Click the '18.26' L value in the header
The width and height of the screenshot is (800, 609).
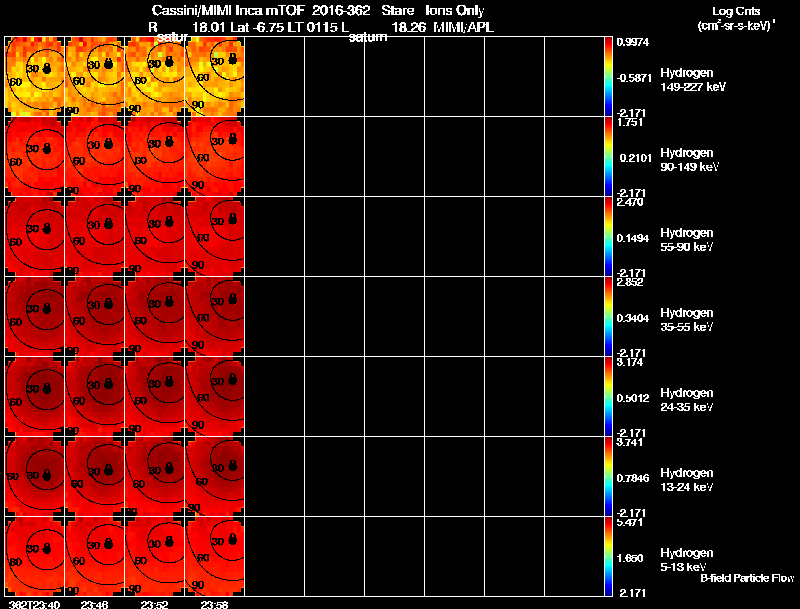409,28
